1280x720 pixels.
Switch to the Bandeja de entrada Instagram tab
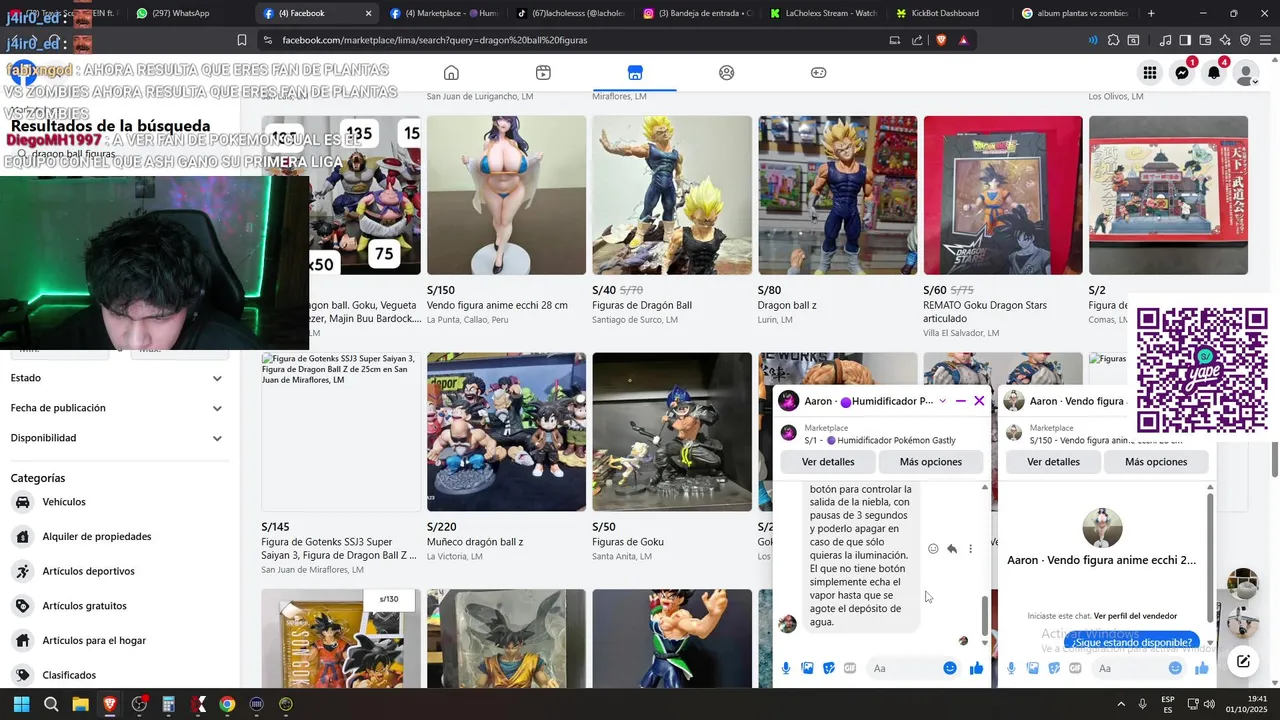pos(697,13)
